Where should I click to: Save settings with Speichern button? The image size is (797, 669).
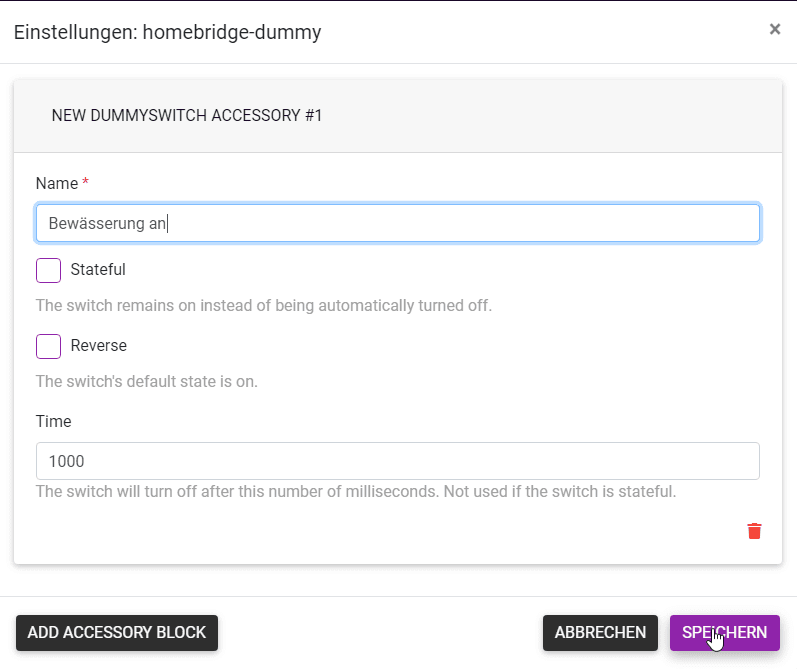pyautogui.click(x=725, y=633)
